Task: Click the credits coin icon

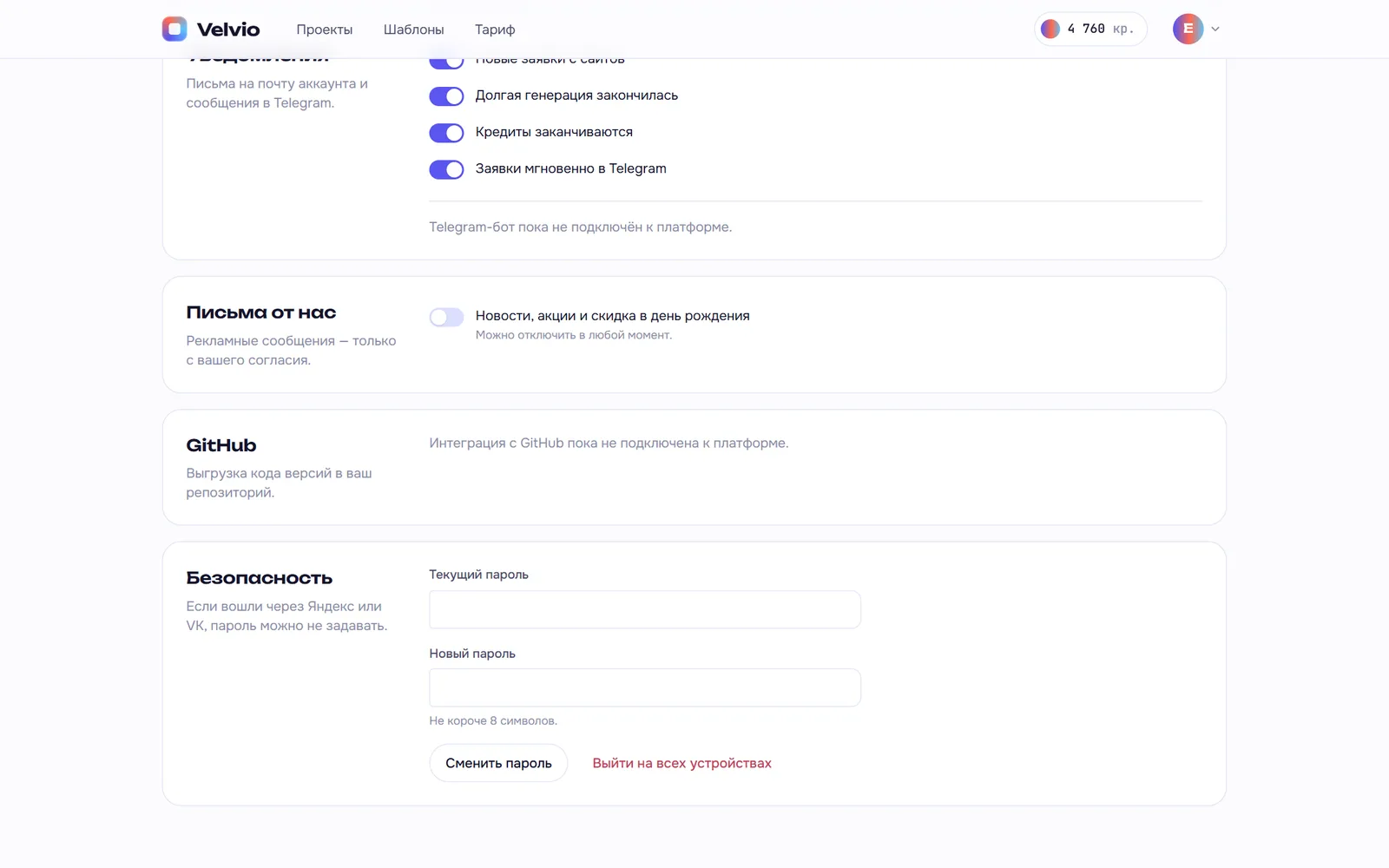Action: [x=1050, y=29]
